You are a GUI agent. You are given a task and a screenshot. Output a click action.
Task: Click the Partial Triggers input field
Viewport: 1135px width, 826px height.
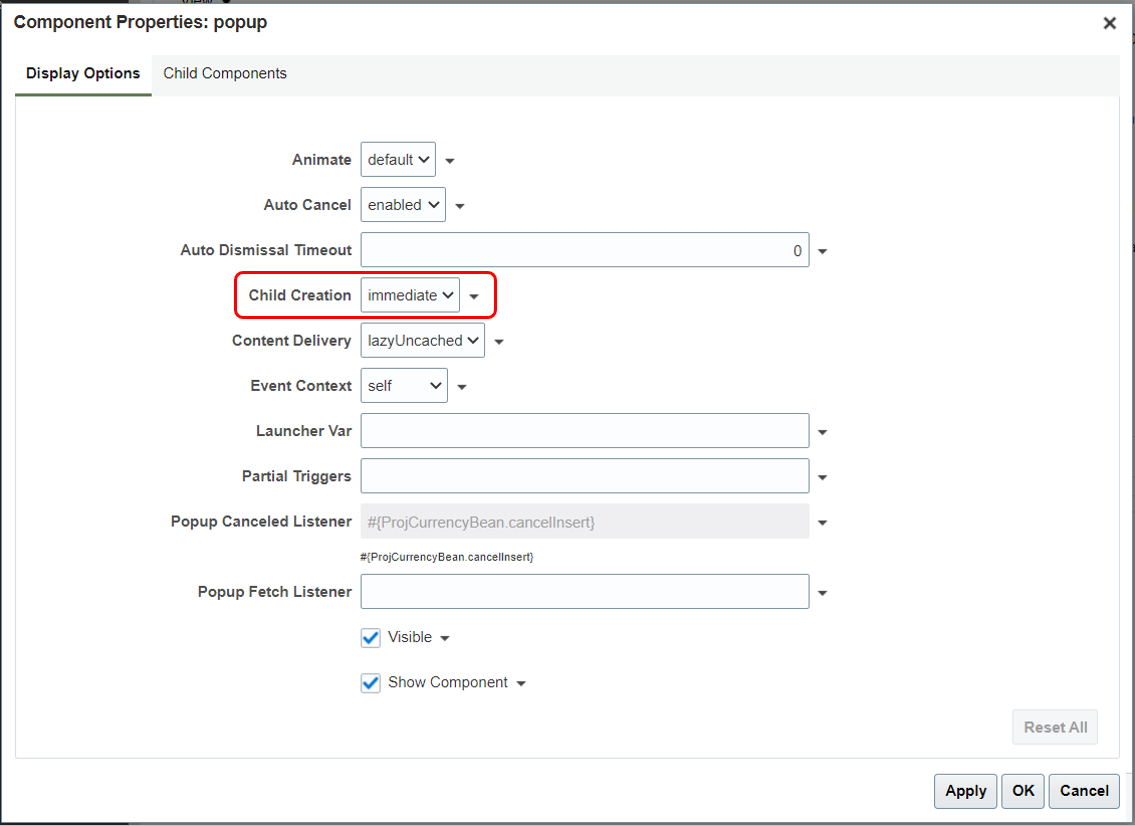584,476
